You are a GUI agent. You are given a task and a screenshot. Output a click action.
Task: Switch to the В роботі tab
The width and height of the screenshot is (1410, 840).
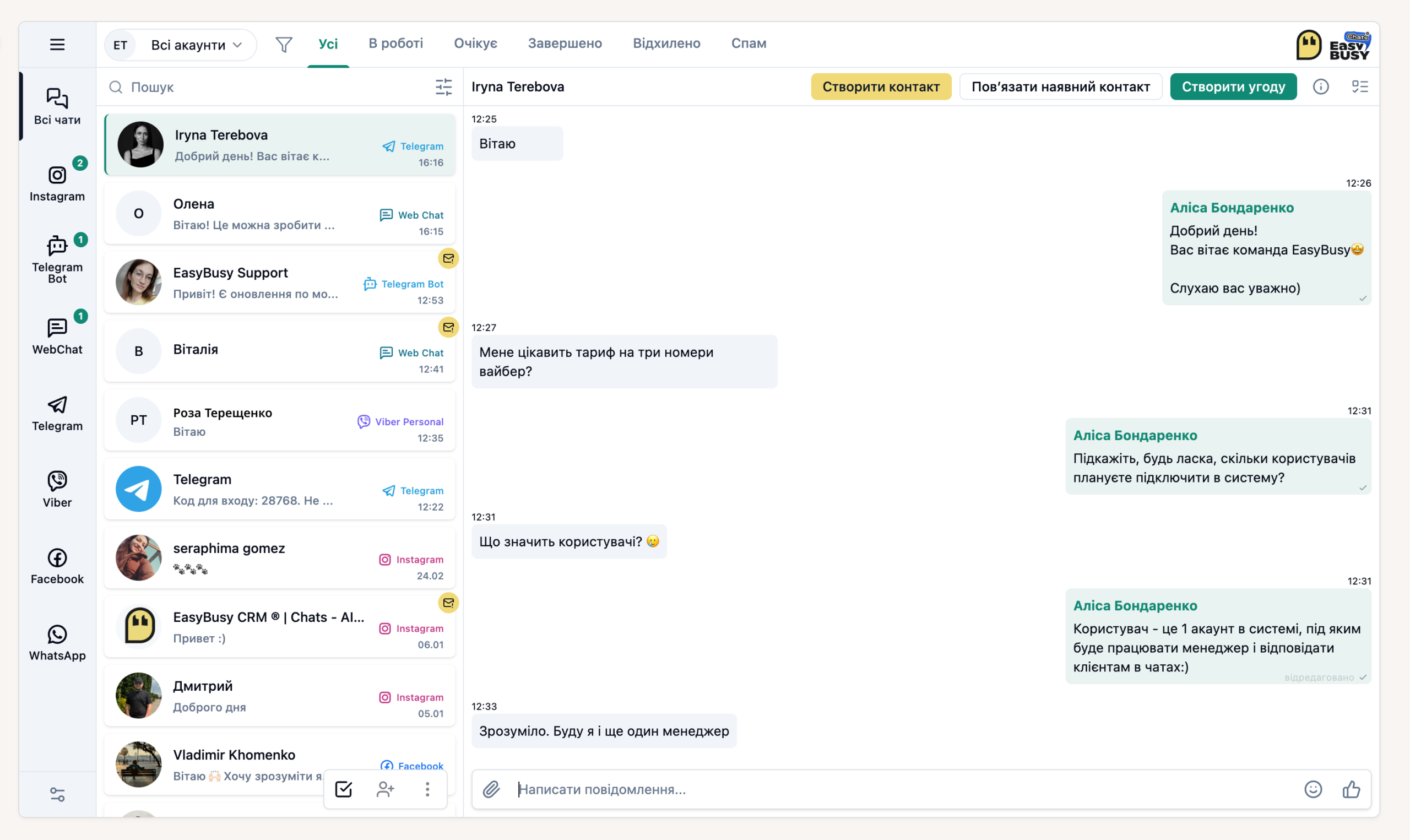pyautogui.click(x=396, y=44)
